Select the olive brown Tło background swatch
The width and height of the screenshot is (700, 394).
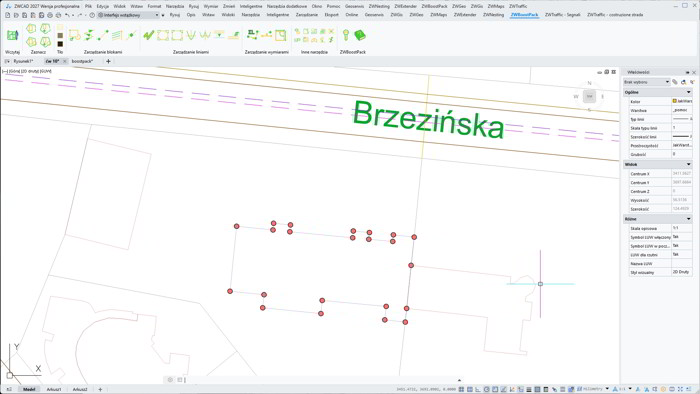pos(60,35)
